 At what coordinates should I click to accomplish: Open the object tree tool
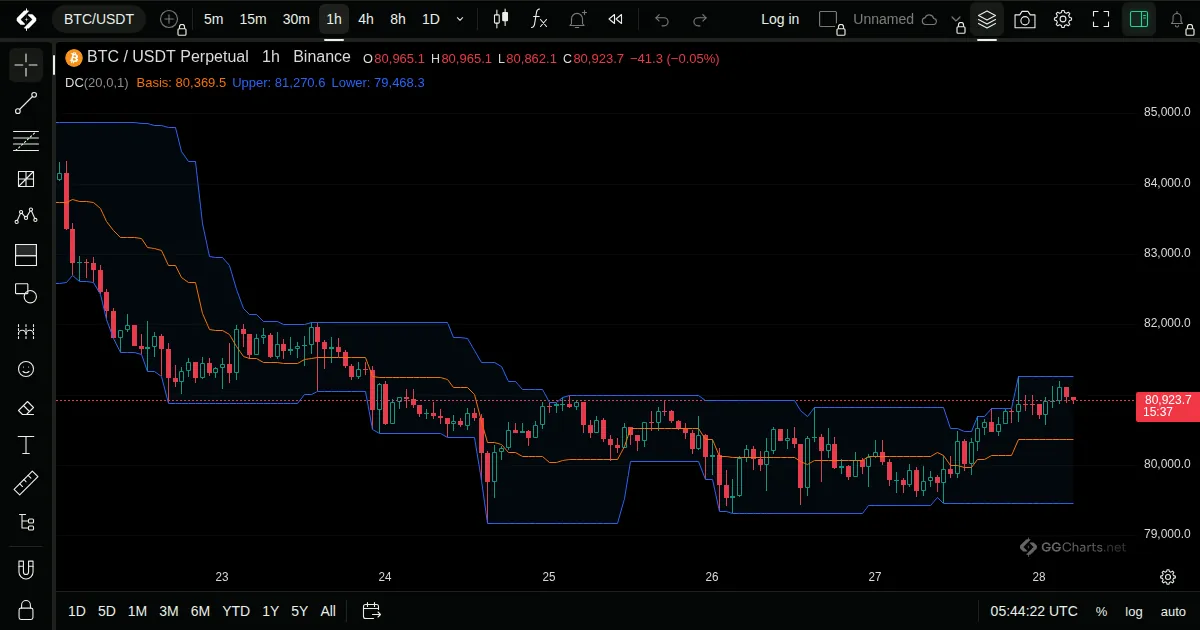tap(26, 522)
